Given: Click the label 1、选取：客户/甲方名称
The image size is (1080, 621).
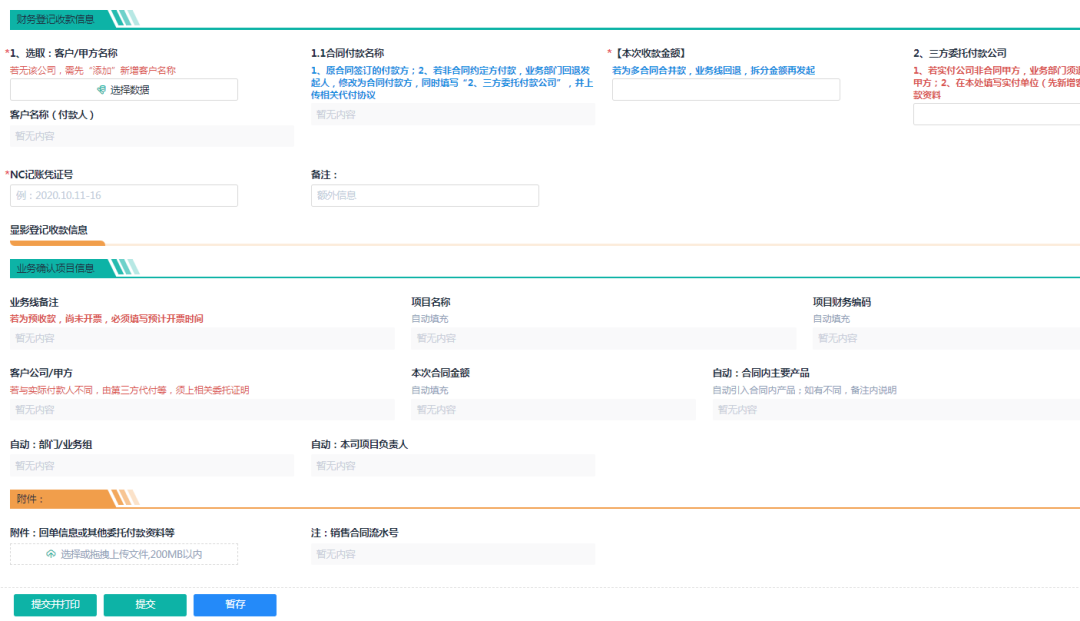Looking at the screenshot, I should [63, 53].
